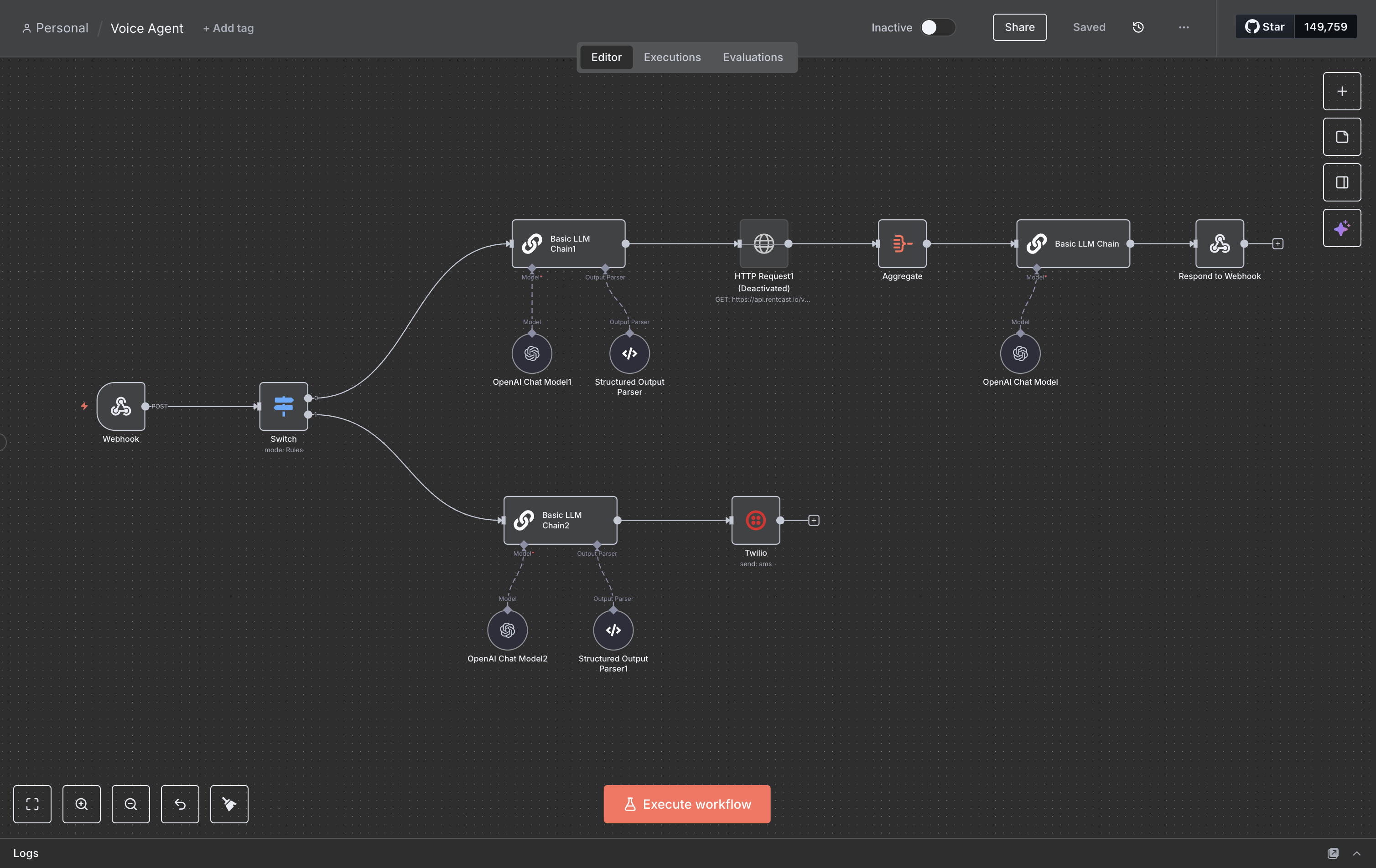The image size is (1376, 868).
Task: Open the three-dot workflow options menu
Action: click(x=1184, y=27)
